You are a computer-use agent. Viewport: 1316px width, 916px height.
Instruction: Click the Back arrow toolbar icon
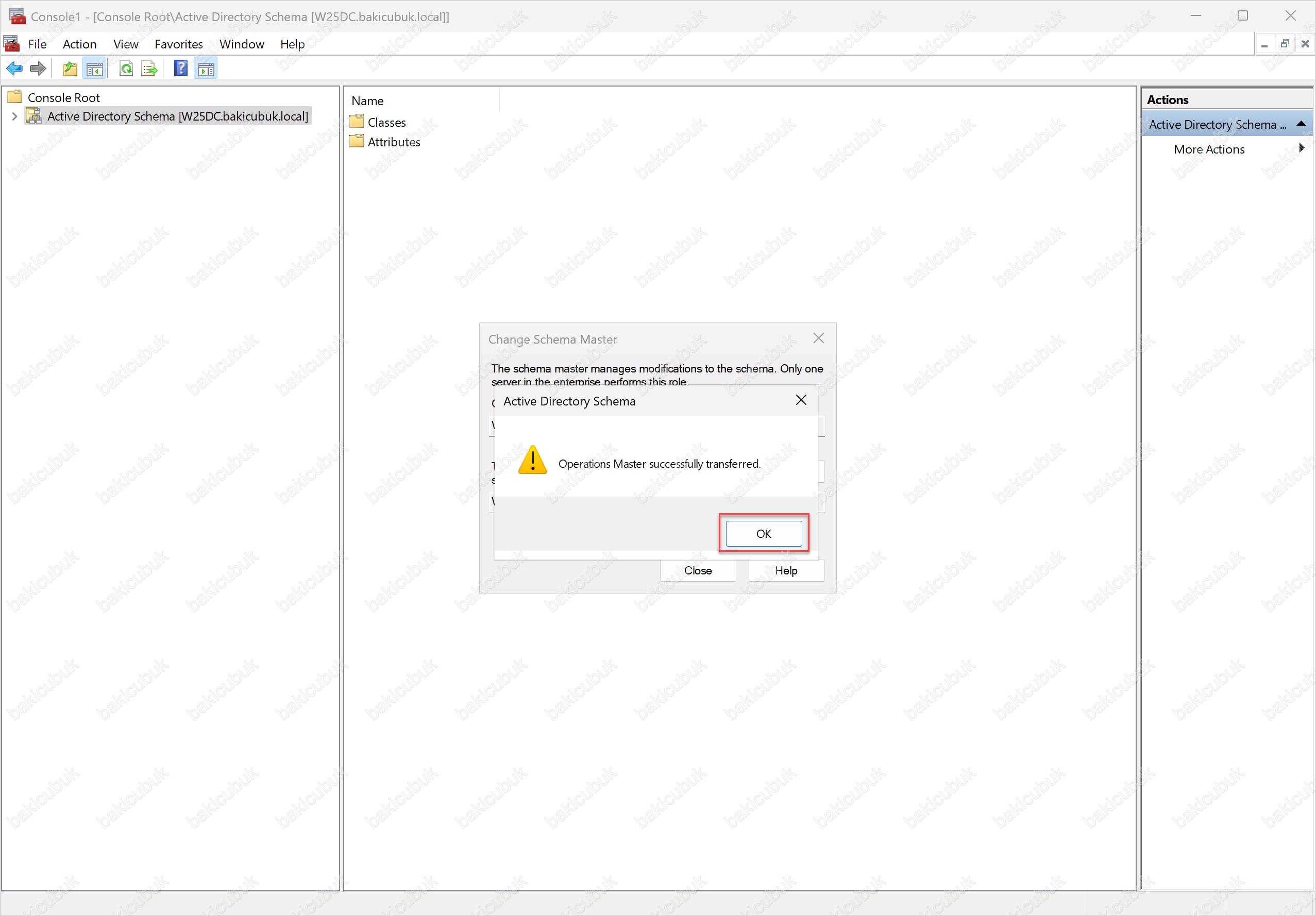coord(14,69)
